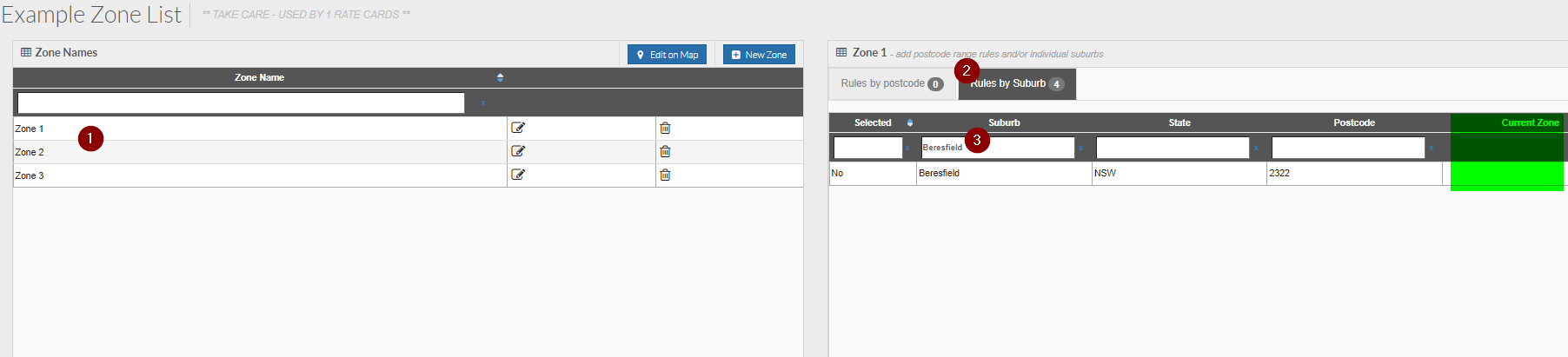
Task: Clear the Zone Name filter x
Action: pos(483,103)
